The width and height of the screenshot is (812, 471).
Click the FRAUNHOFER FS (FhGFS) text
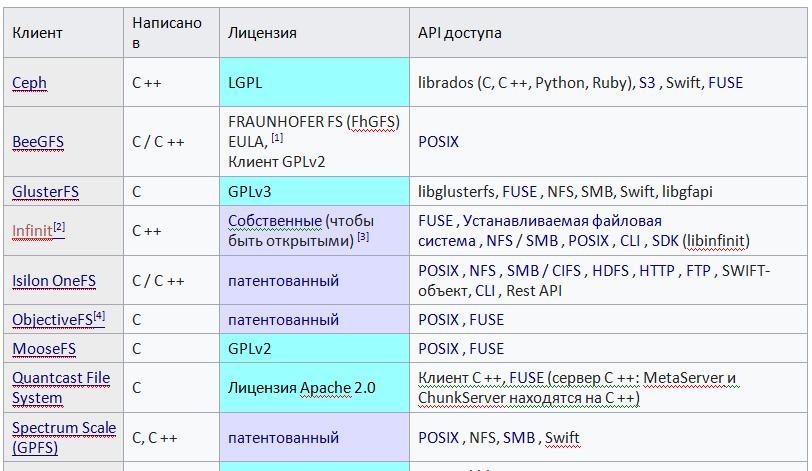click(314, 122)
